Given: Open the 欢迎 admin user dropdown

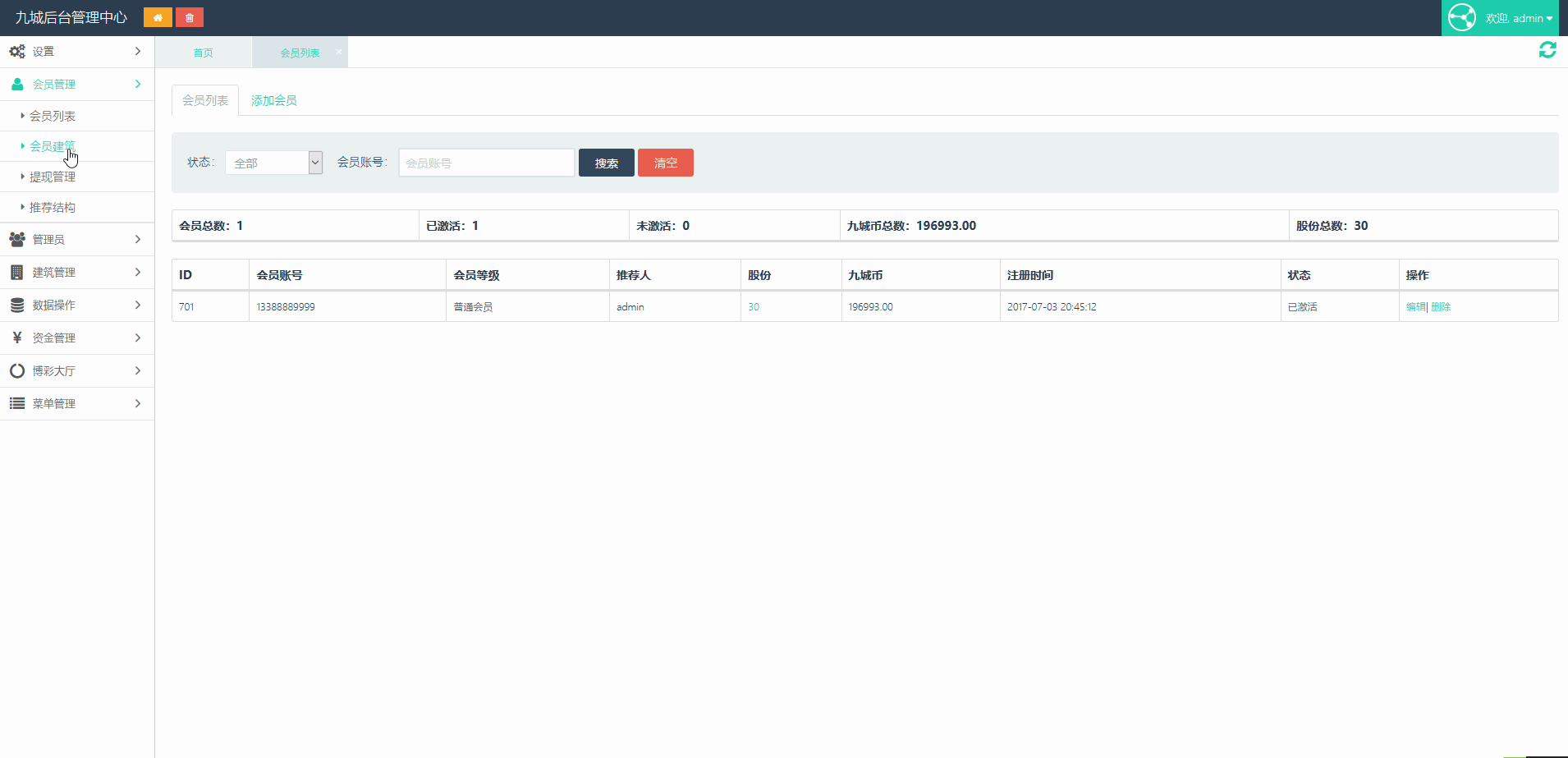Looking at the screenshot, I should pyautogui.click(x=1500, y=18).
